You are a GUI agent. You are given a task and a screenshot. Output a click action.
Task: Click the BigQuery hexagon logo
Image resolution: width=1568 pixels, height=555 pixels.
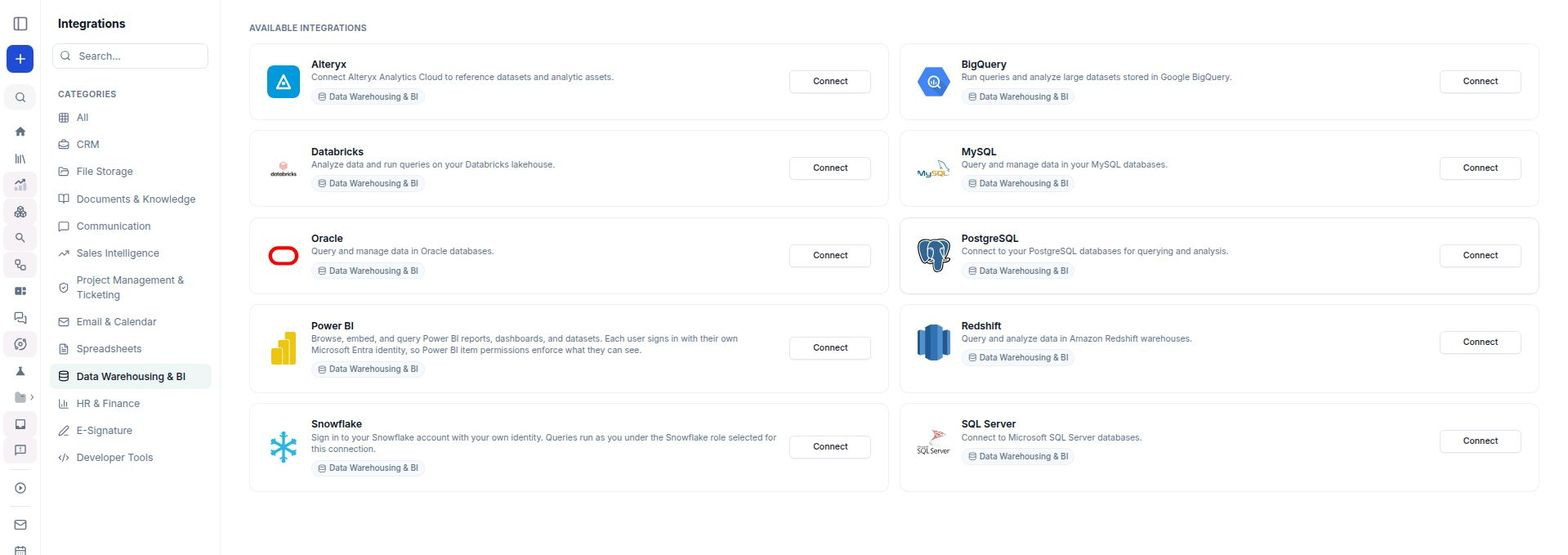pos(933,81)
